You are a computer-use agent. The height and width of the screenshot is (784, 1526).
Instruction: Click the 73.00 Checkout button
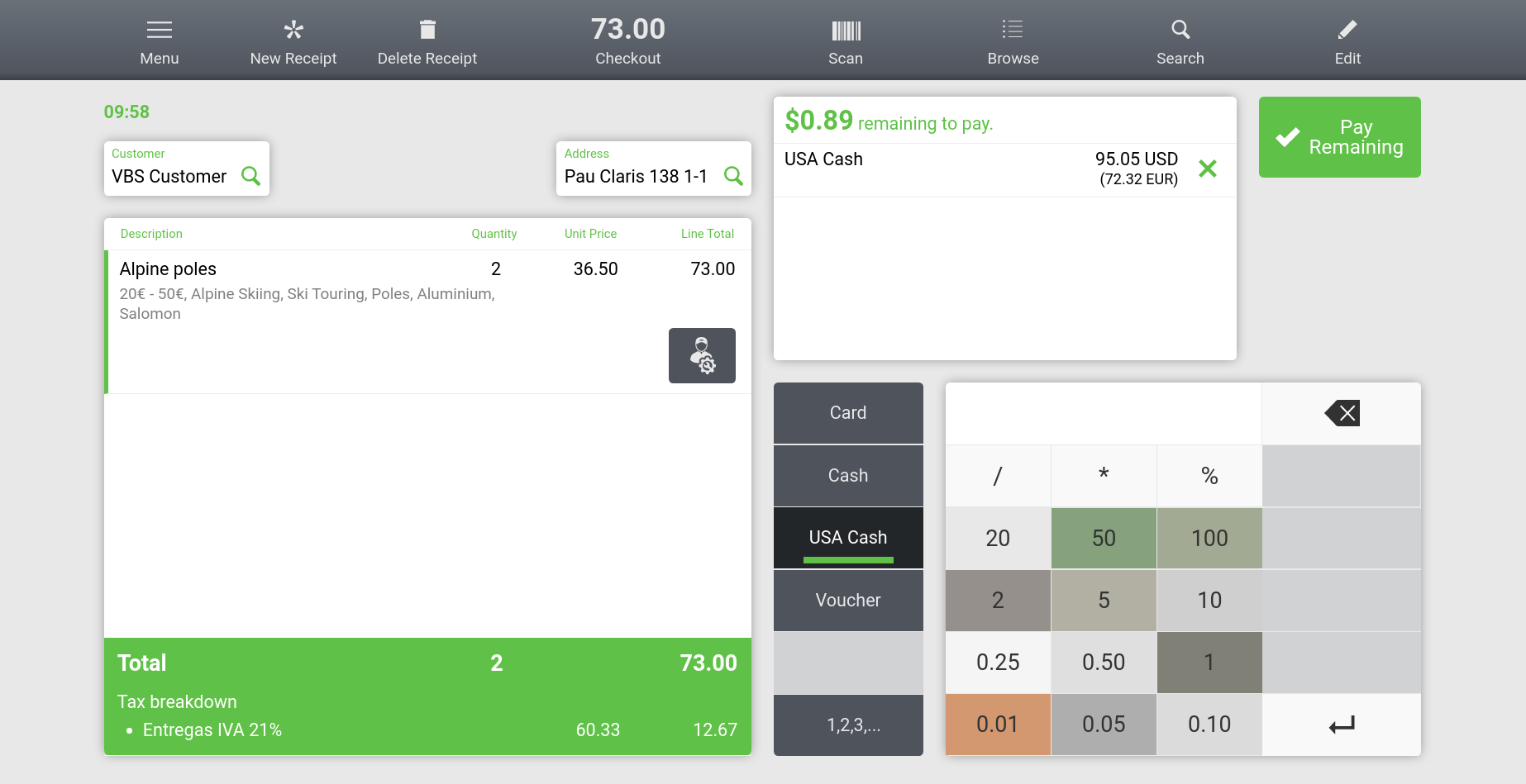click(x=627, y=40)
